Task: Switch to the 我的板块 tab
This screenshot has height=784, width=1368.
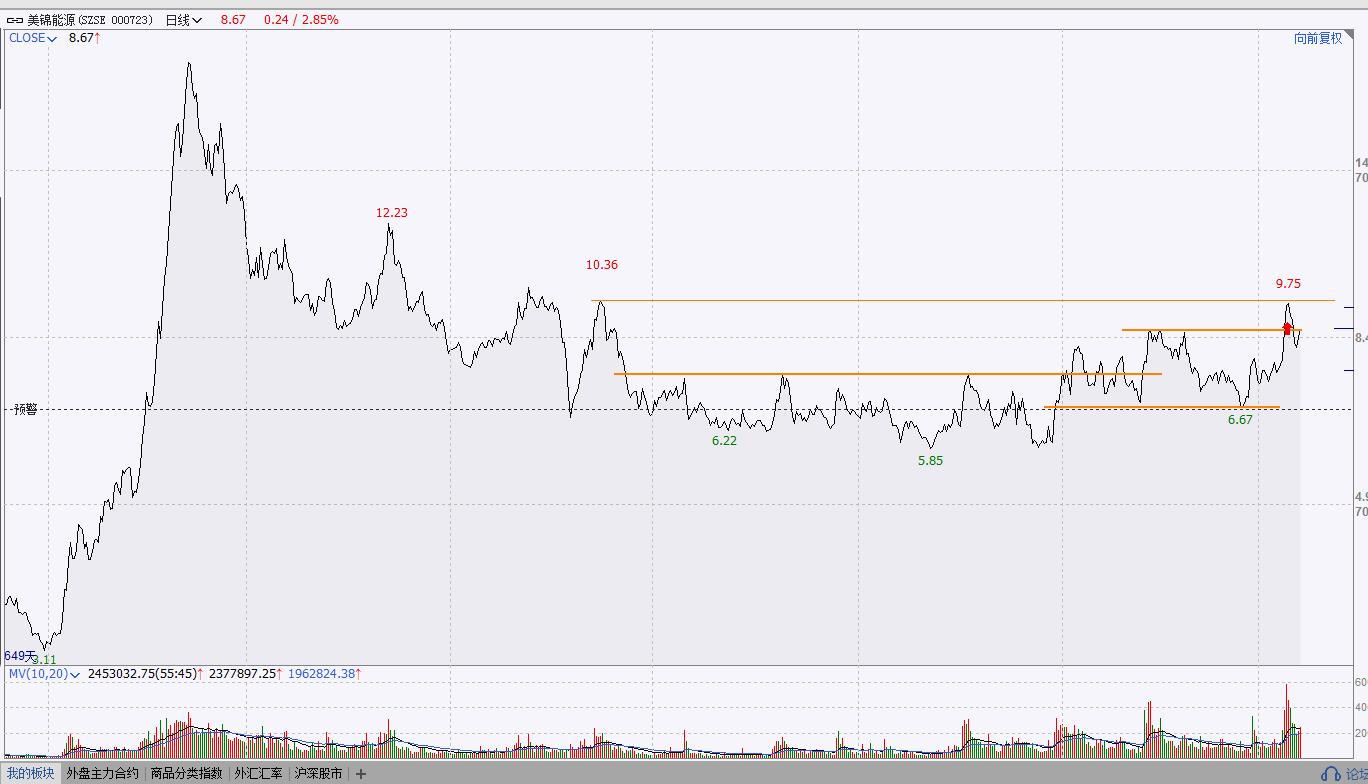Action: click(x=31, y=774)
